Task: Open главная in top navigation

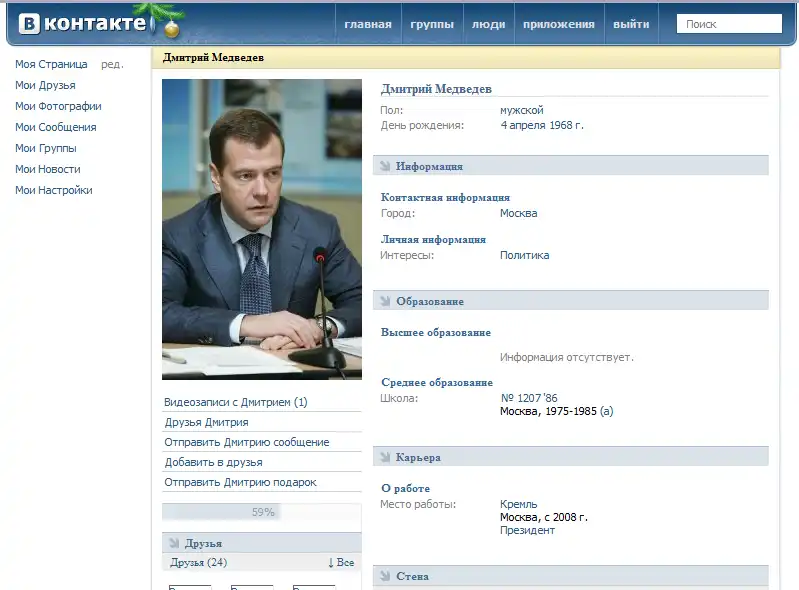Action: [368, 24]
